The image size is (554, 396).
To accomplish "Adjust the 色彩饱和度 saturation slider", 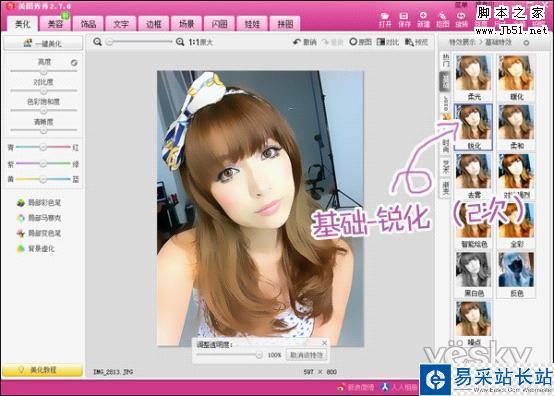I will point(43,111).
